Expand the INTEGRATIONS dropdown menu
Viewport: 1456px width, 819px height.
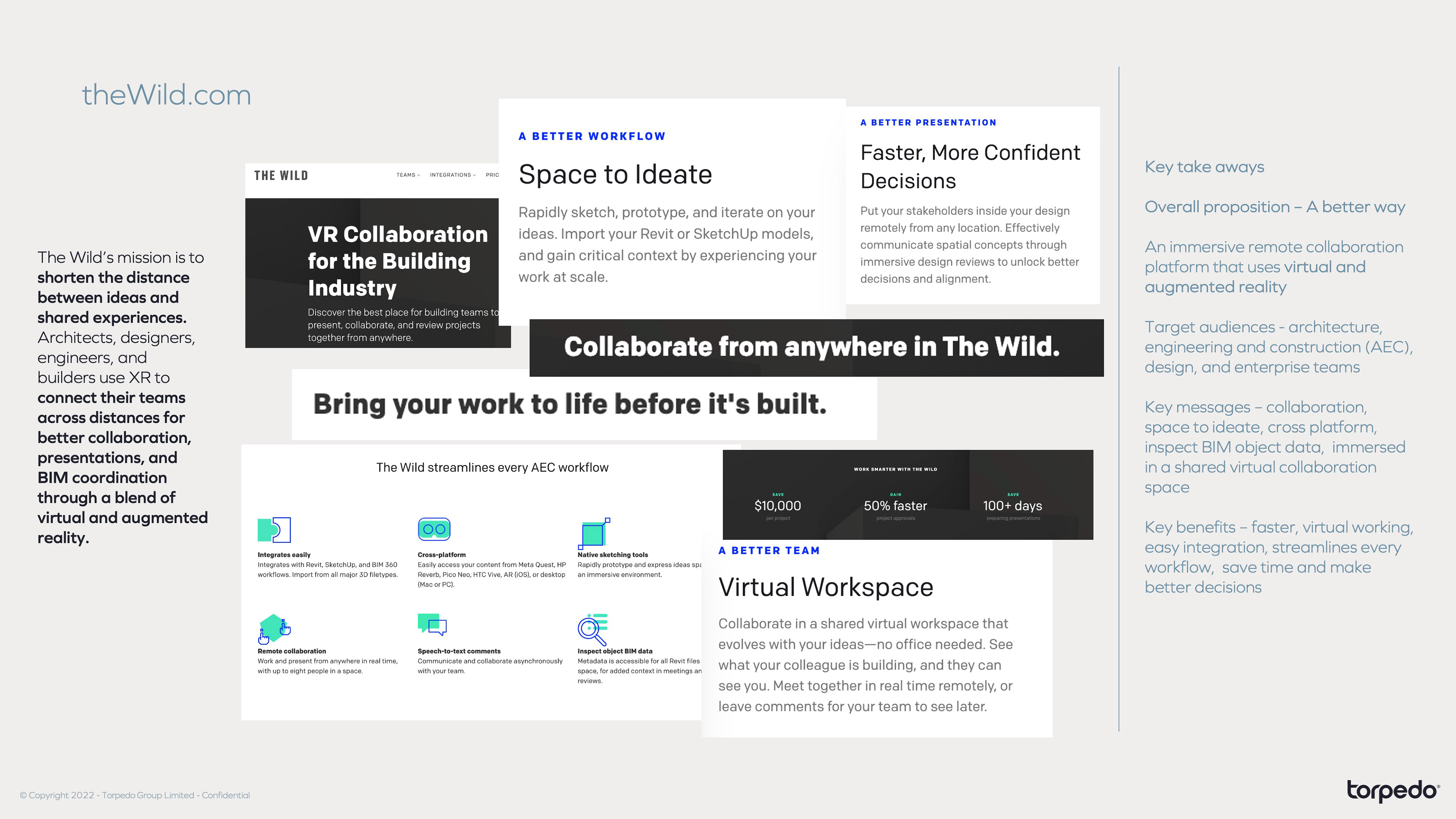pos(452,175)
